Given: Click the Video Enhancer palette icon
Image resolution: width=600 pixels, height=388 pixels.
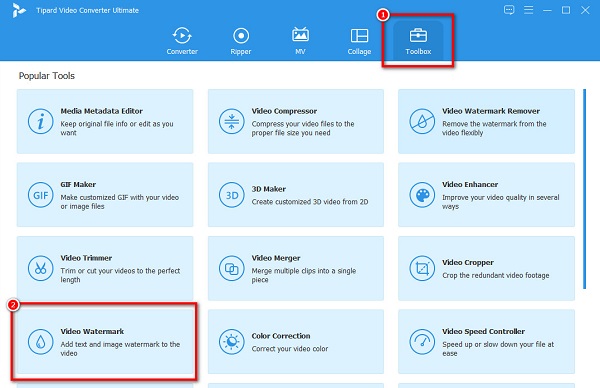Looking at the screenshot, I should [x=422, y=195].
